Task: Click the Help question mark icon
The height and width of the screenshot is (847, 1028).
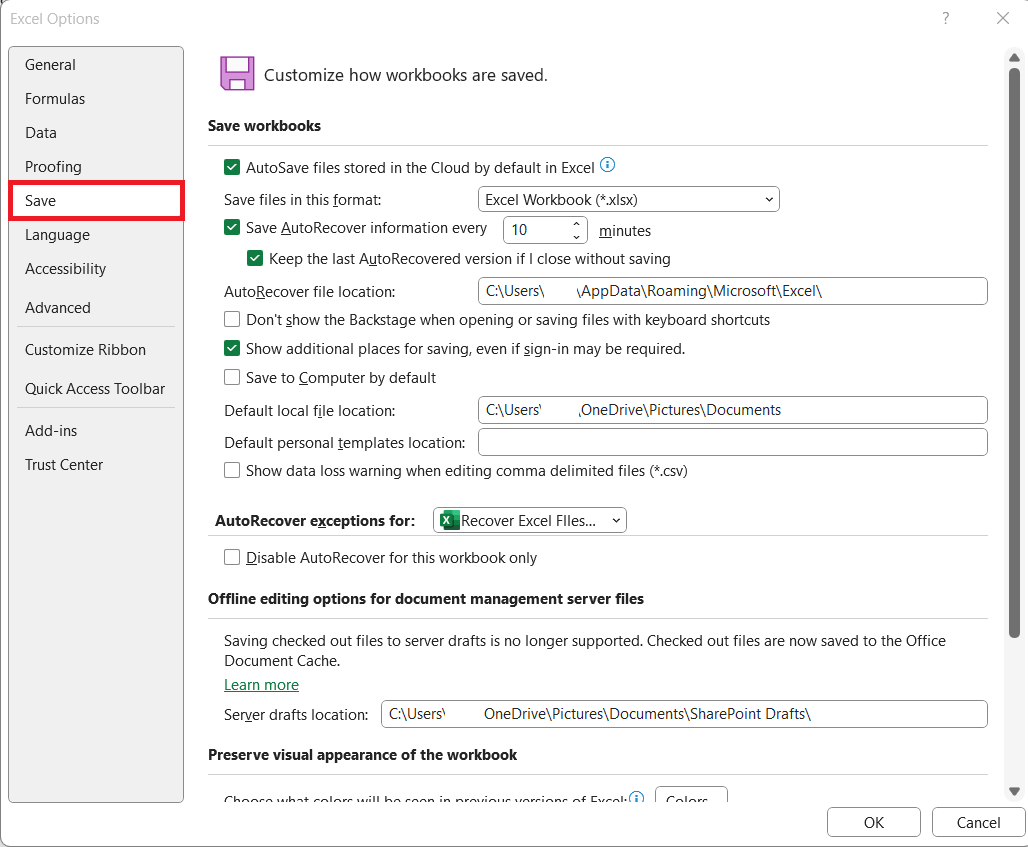Action: tap(945, 18)
